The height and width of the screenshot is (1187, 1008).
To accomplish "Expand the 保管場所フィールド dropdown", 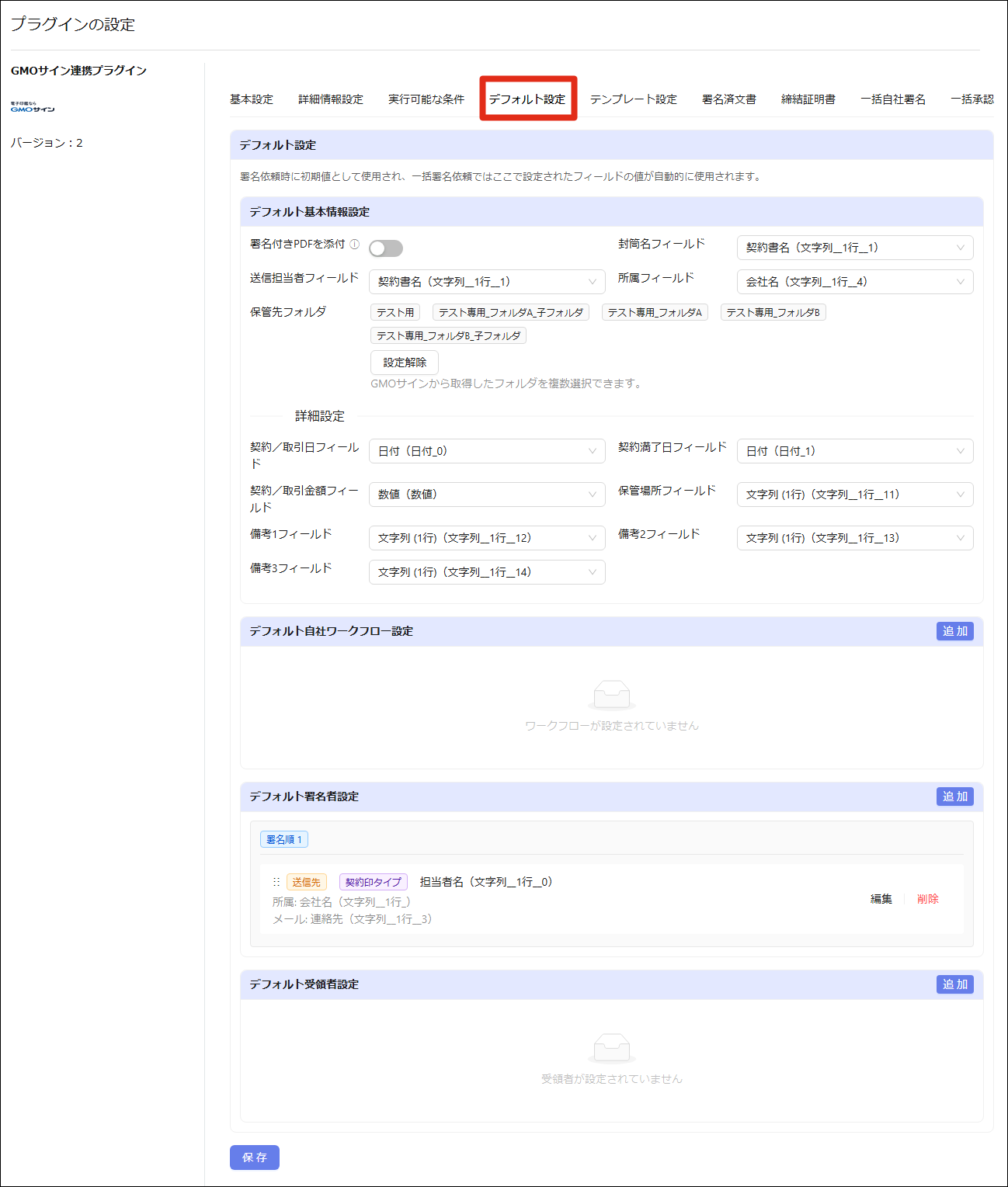I will pyautogui.click(x=855, y=495).
